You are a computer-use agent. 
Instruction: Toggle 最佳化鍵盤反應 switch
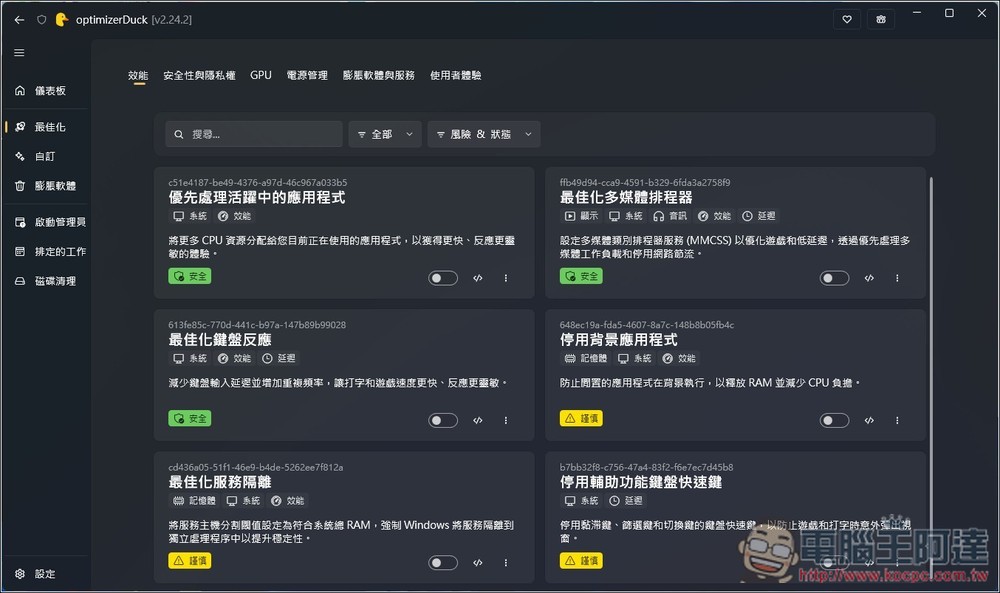coord(443,420)
